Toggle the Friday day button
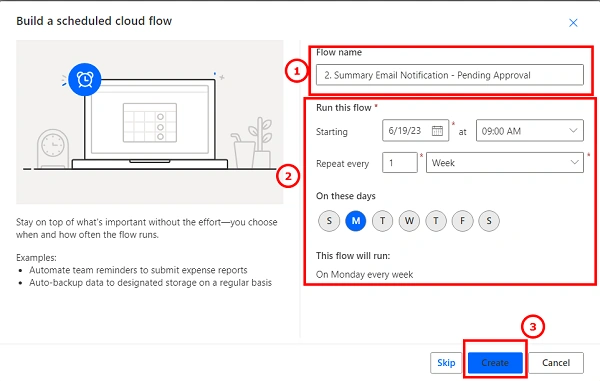This screenshot has height=381, width=600. pyautogui.click(x=462, y=221)
